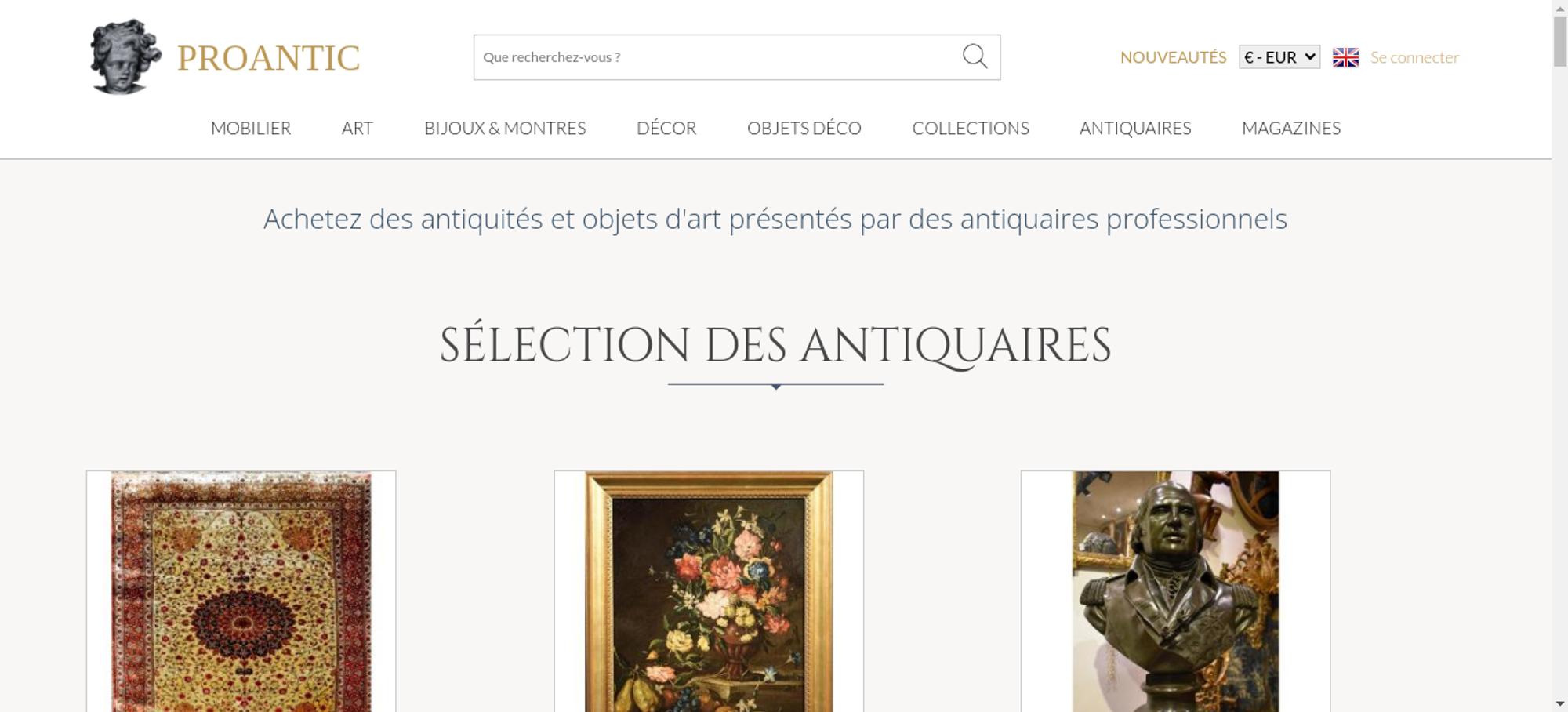
Task: Open the ART menu
Action: tap(358, 128)
